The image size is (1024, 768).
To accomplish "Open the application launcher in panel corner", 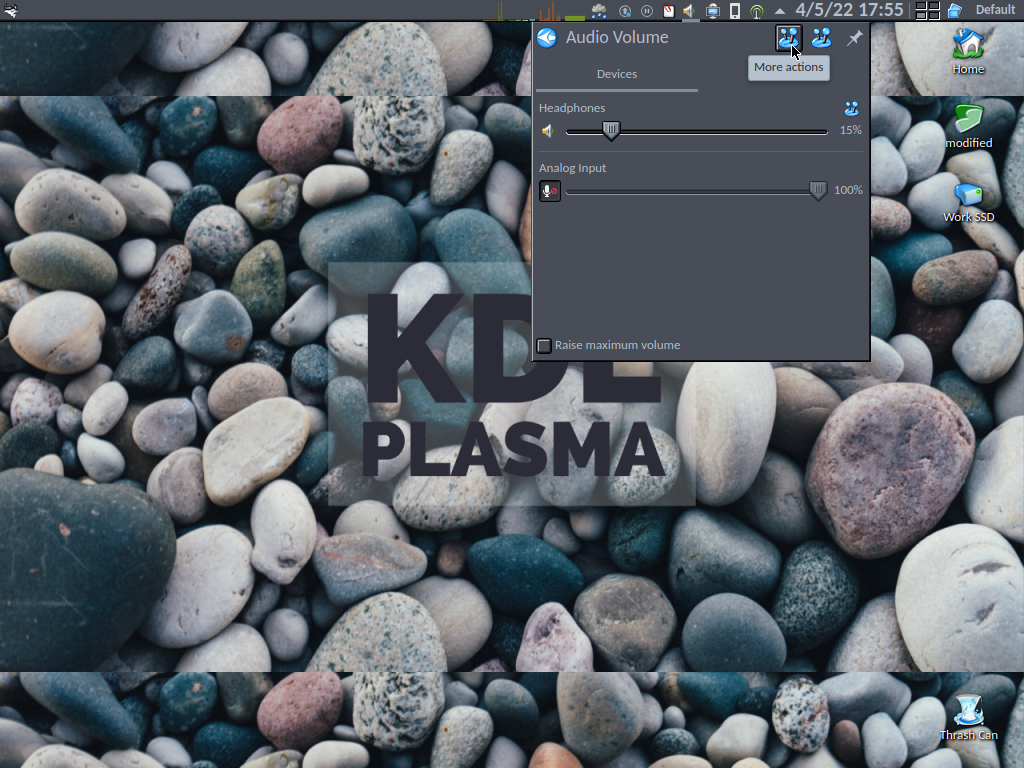I will pos(10,10).
